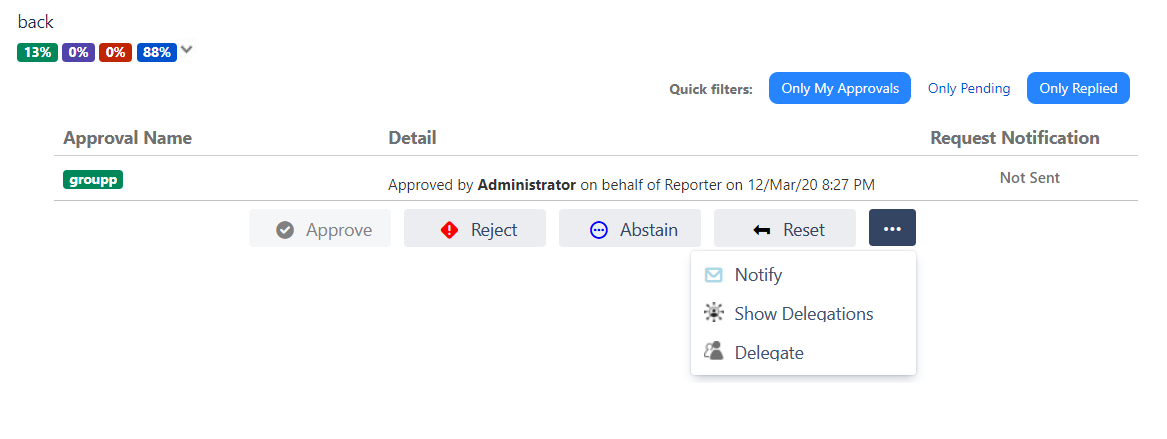Toggle the Only My Approvals filter
Viewport: 1167px width, 439px height.
pos(840,88)
